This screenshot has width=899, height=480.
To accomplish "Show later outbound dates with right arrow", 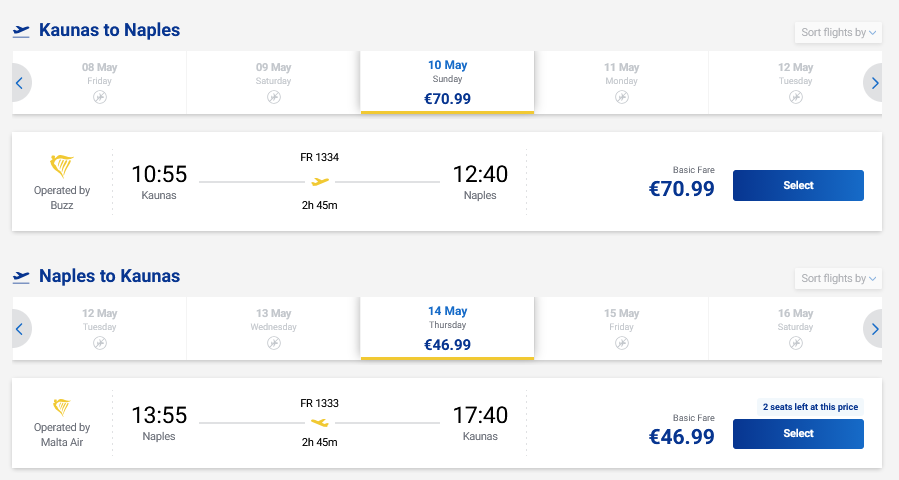I will coord(875,83).
